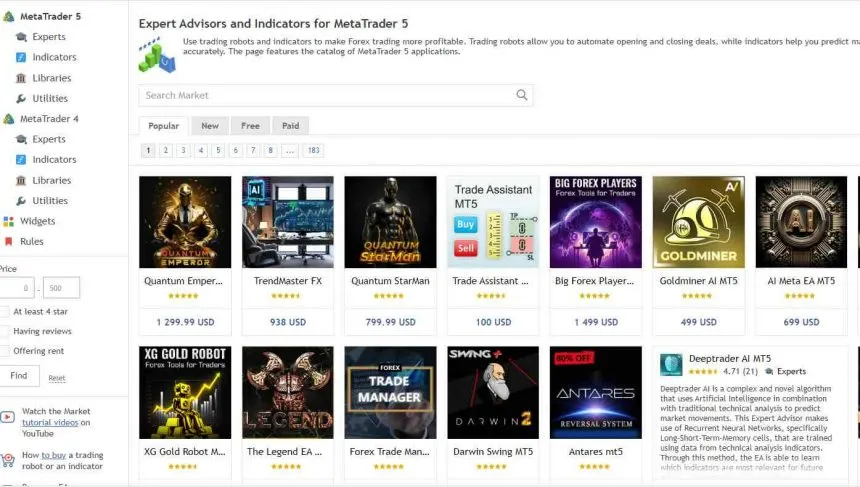The image size is (860, 487).
Task: Click the MetaTrader 5 Indicators icon
Action: 21,57
